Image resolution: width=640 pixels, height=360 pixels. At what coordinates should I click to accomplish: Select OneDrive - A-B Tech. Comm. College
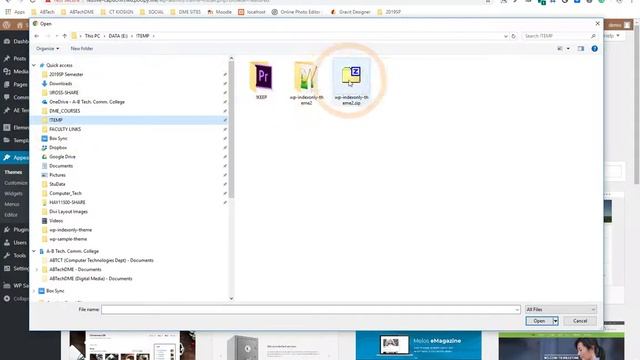(x=87, y=102)
